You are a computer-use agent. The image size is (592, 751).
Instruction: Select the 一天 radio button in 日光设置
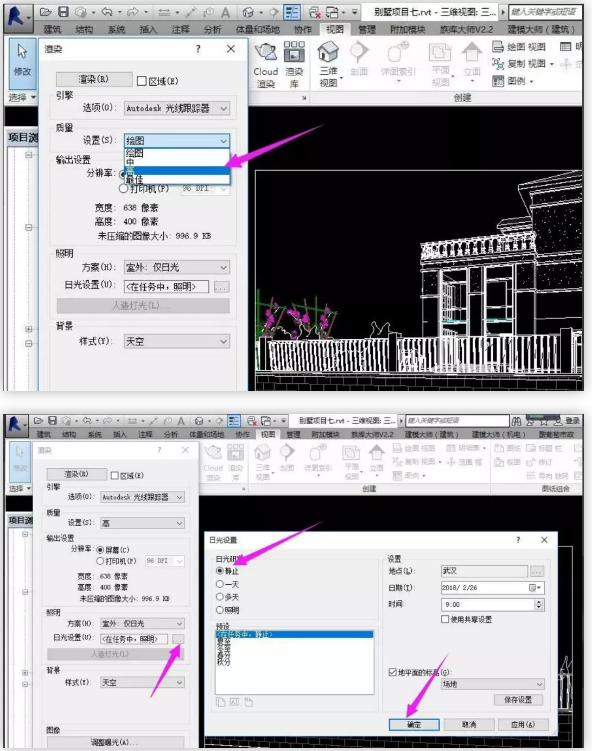coord(220,584)
